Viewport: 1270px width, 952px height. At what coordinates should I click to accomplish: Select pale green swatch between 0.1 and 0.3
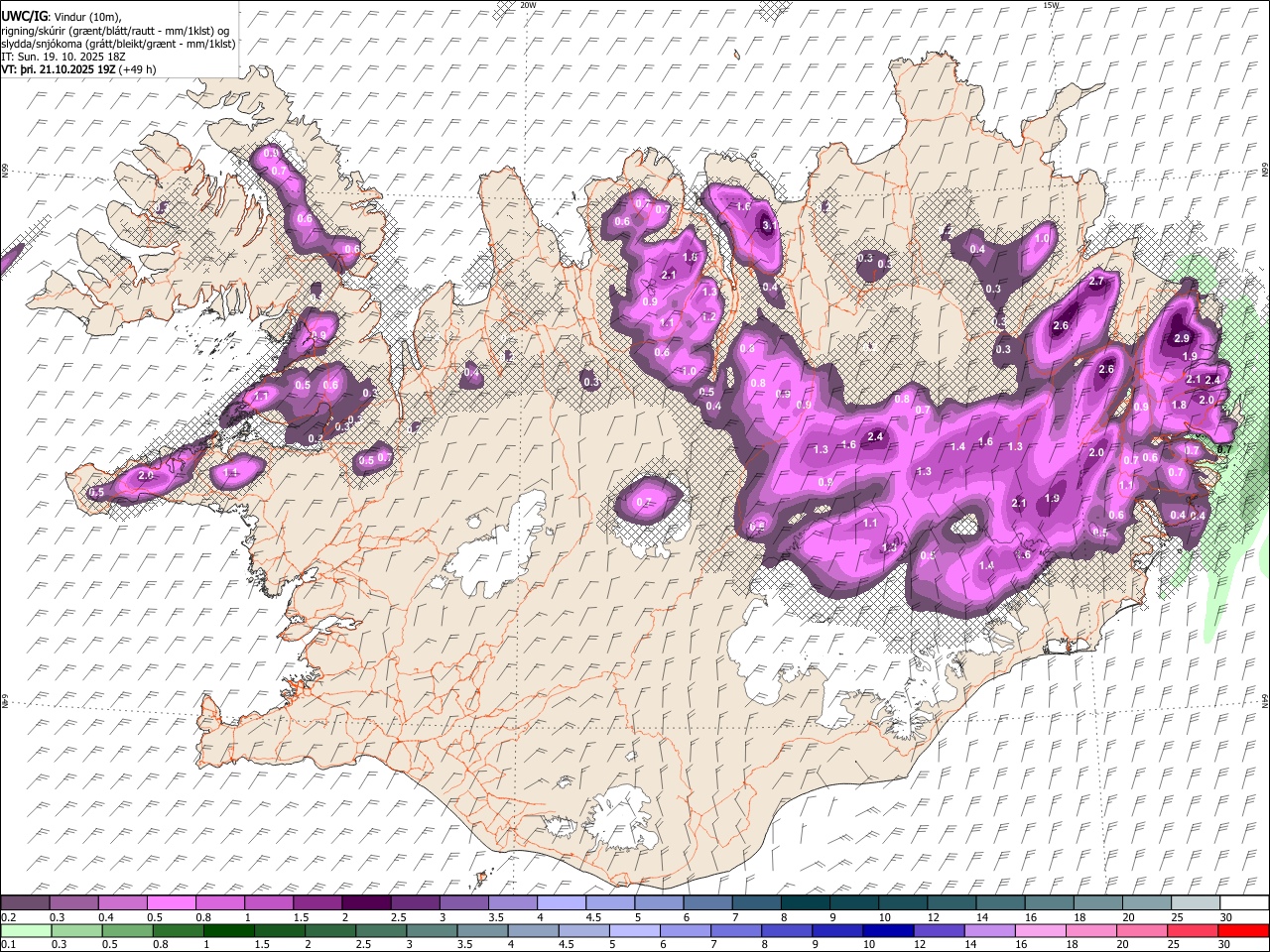25,930
